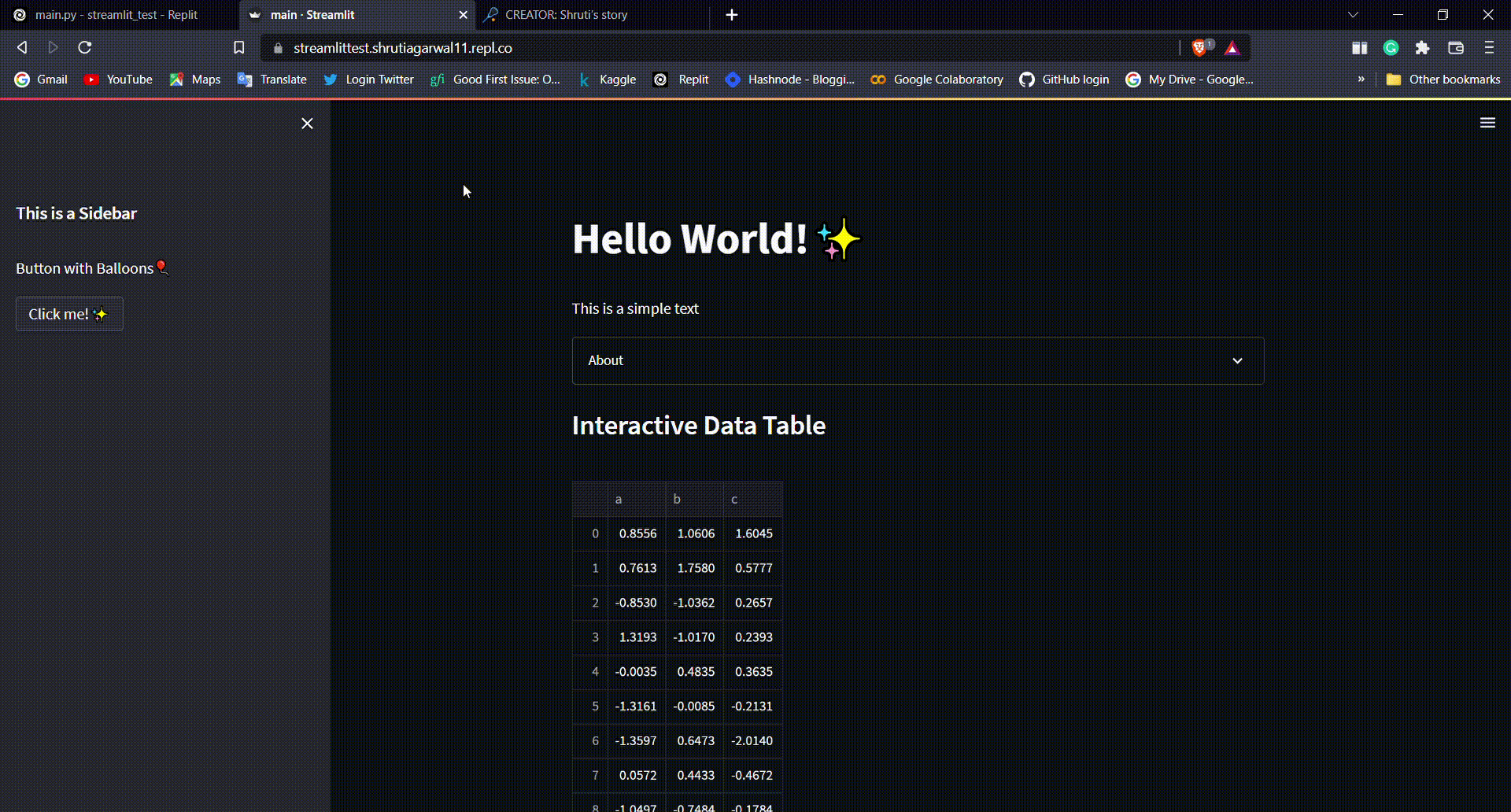Close the Streamlit sidebar

307,124
